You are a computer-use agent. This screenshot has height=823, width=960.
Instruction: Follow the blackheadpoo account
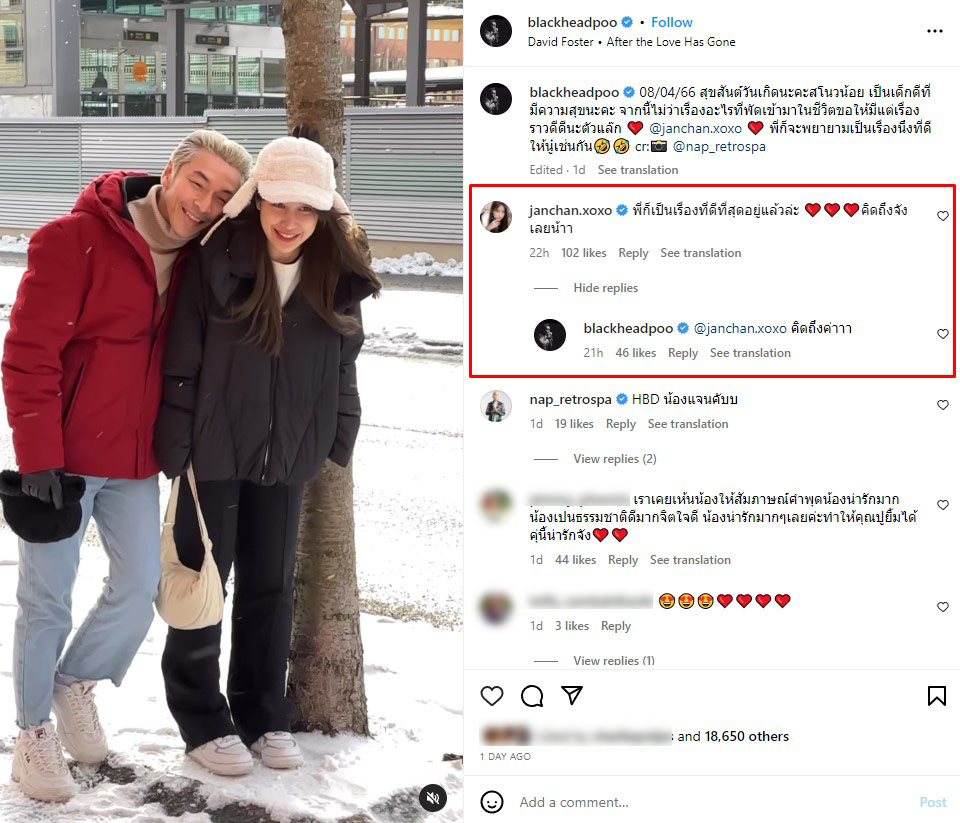(672, 23)
